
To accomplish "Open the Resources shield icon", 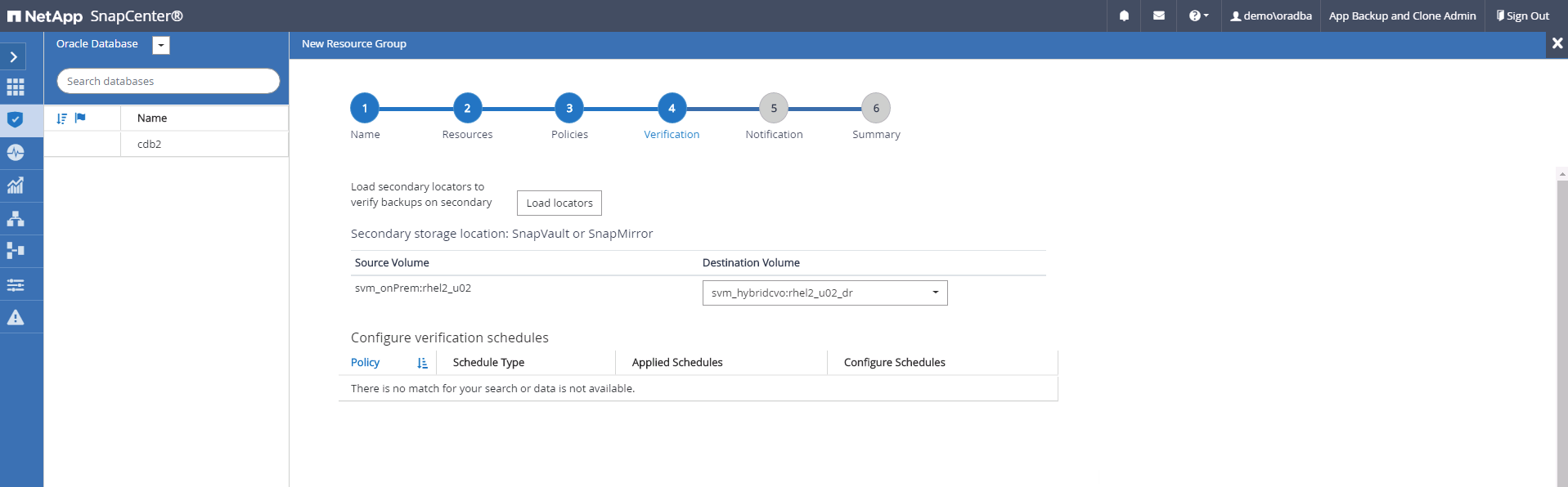I will click(x=16, y=119).
